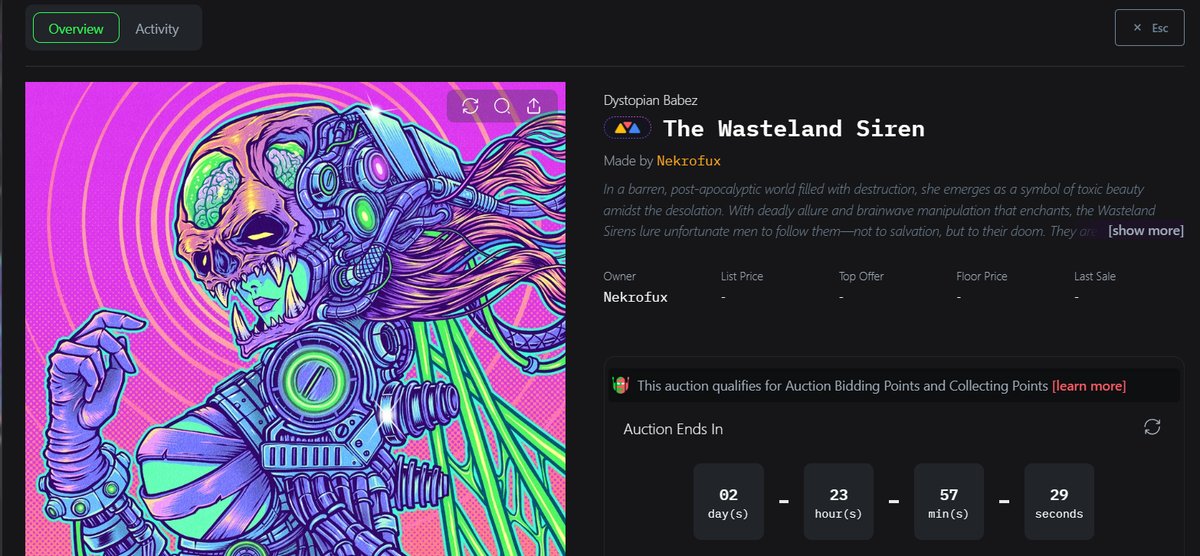Image resolution: width=1200 pixels, height=556 pixels.
Task: Expand the description with show more
Action: (x=1145, y=230)
